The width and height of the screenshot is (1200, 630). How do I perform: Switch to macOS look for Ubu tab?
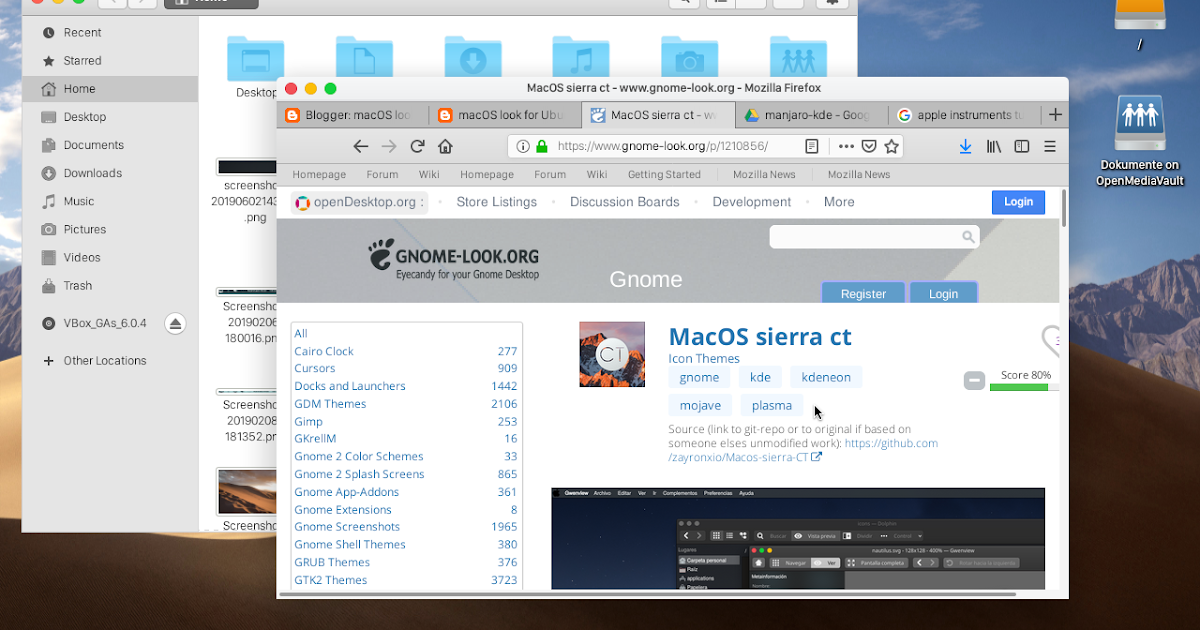(505, 115)
